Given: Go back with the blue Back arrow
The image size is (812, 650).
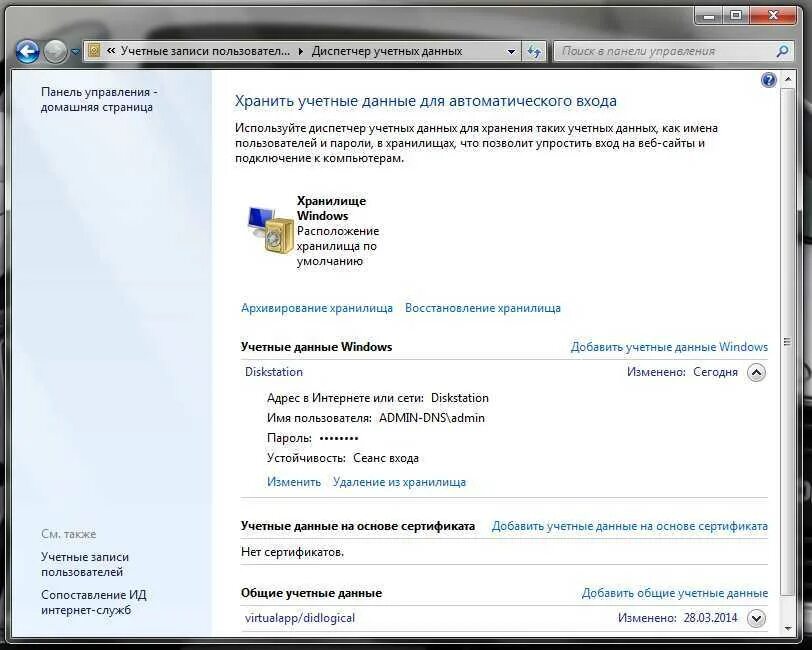Looking at the screenshot, I should coord(27,51).
